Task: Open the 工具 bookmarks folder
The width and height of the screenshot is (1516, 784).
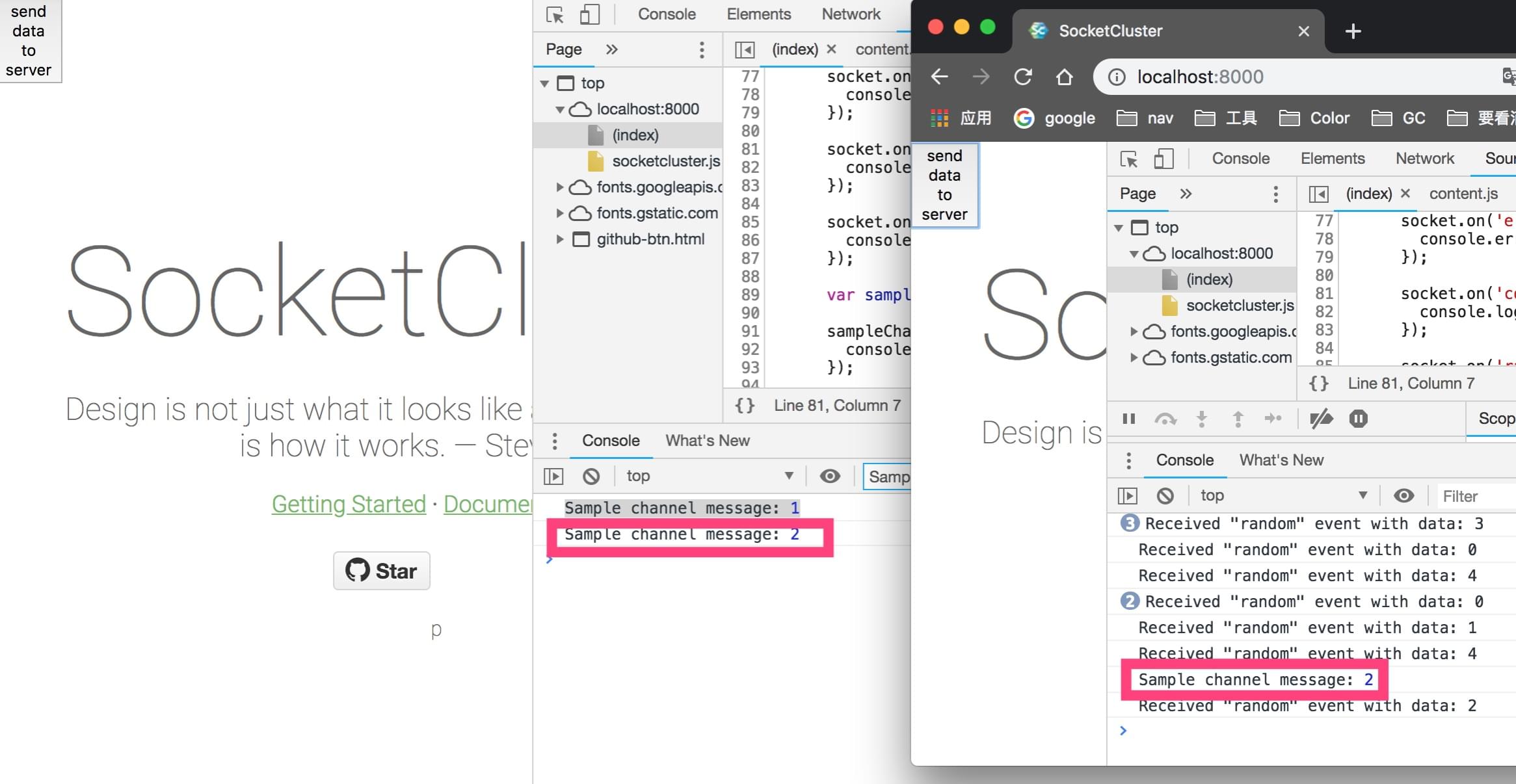Action: (x=1226, y=118)
